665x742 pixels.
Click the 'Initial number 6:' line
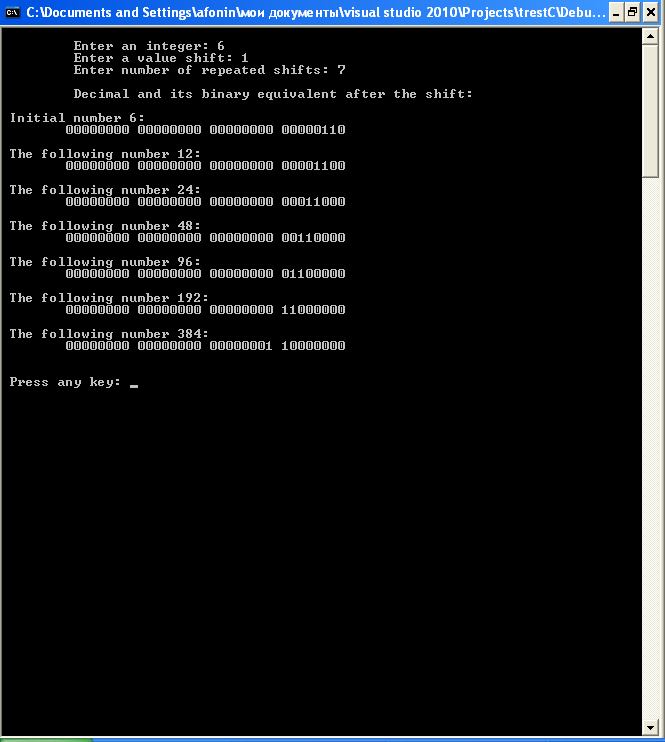tap(77, 118)
